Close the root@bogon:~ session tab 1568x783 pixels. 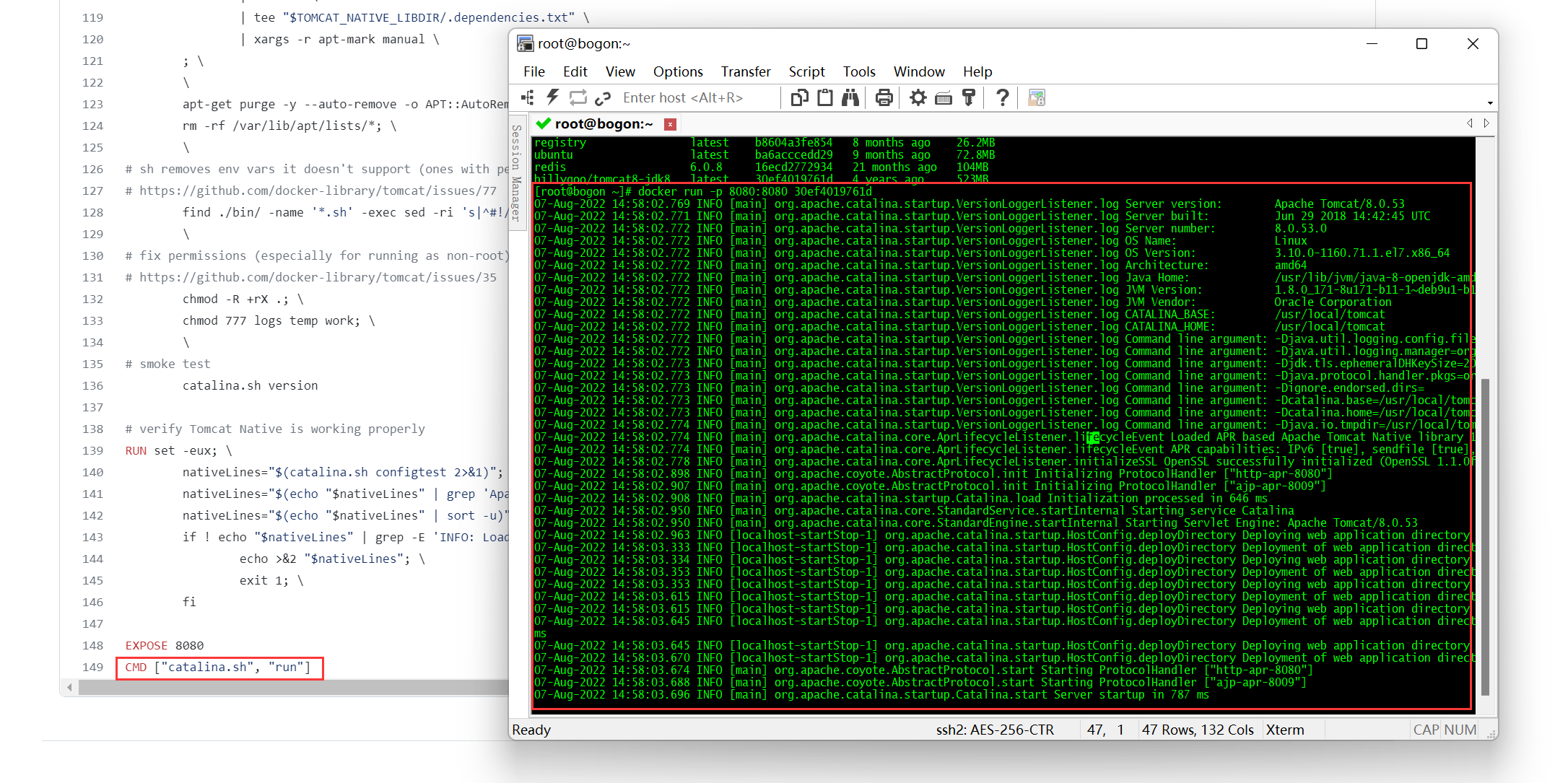click(670, 124)
